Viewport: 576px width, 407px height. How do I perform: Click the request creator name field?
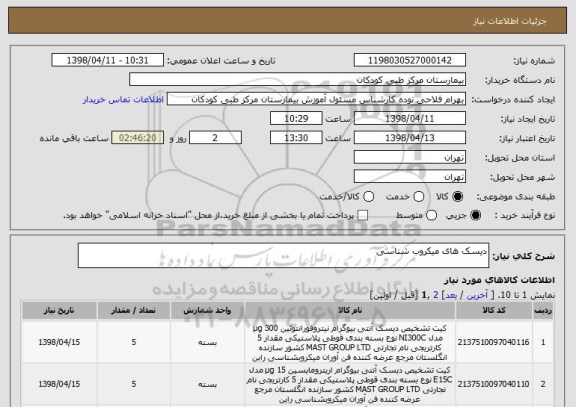click(316, 99)
